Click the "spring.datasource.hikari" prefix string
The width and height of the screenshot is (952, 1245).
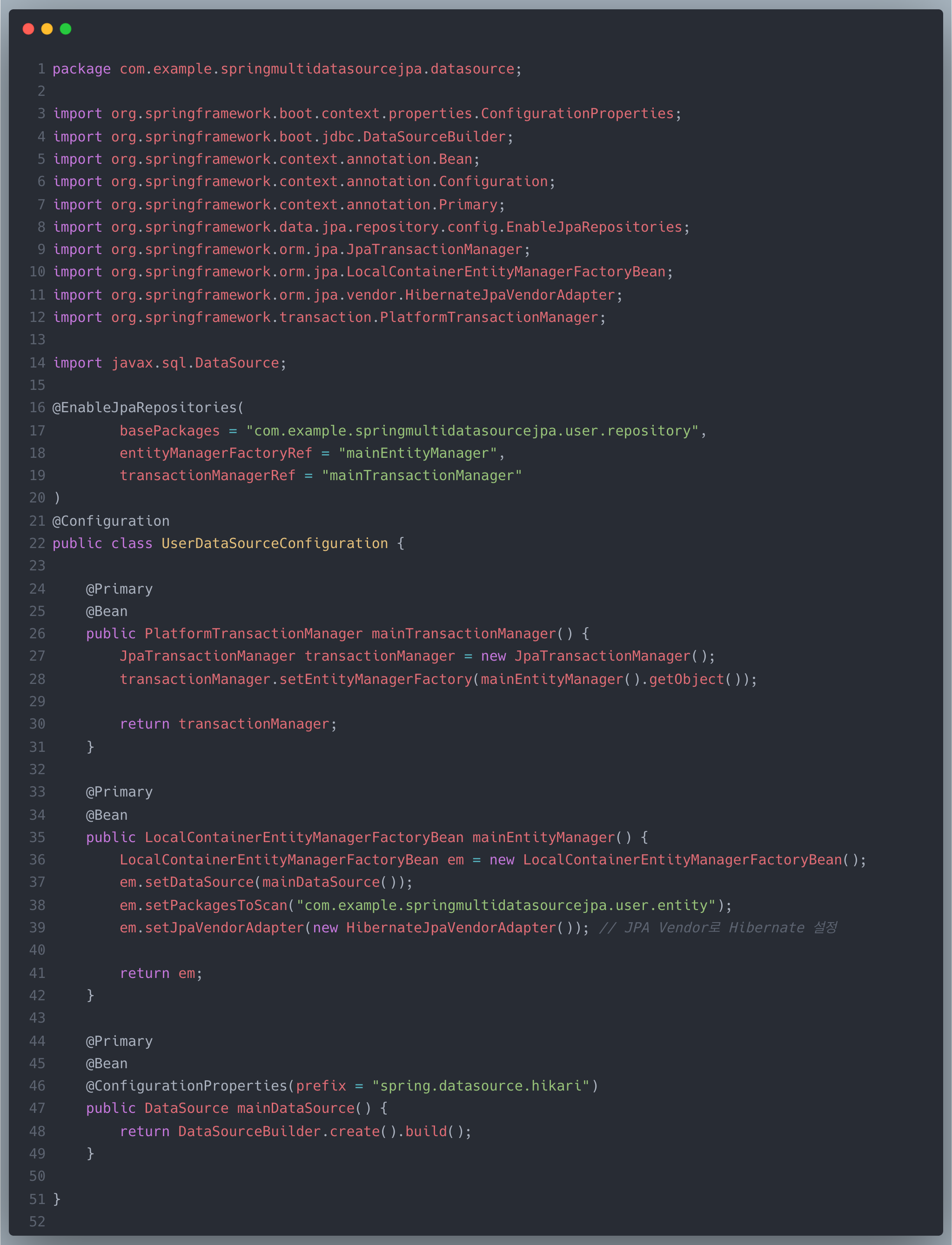coord(481,1086)
